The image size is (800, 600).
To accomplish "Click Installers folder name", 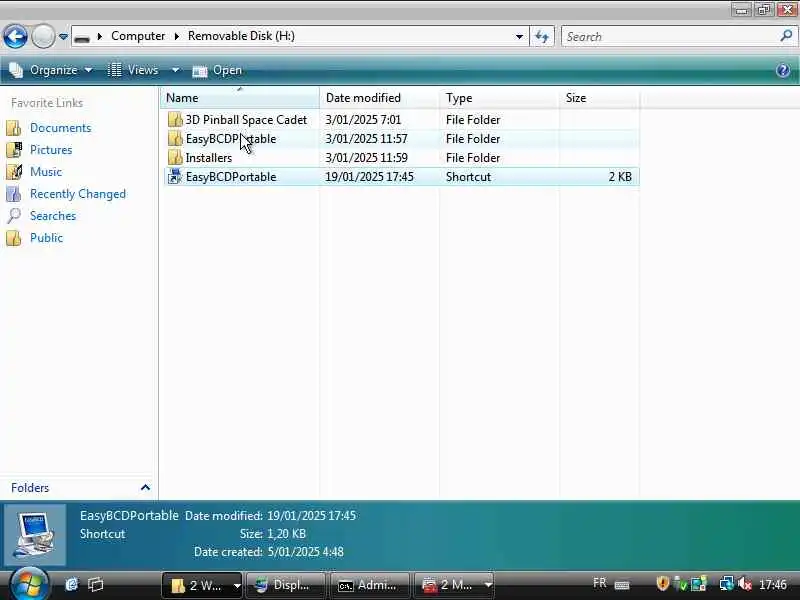I will [209, 158].
